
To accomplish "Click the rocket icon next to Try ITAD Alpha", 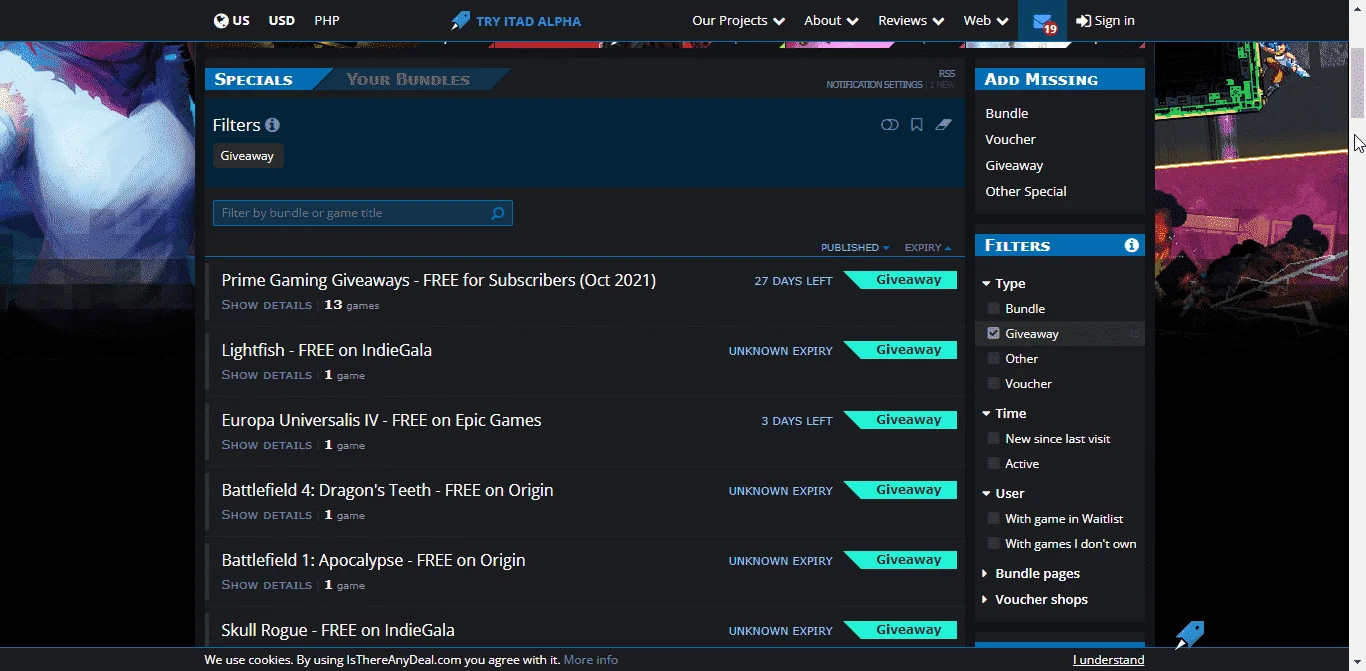I will tap(460, 20).
